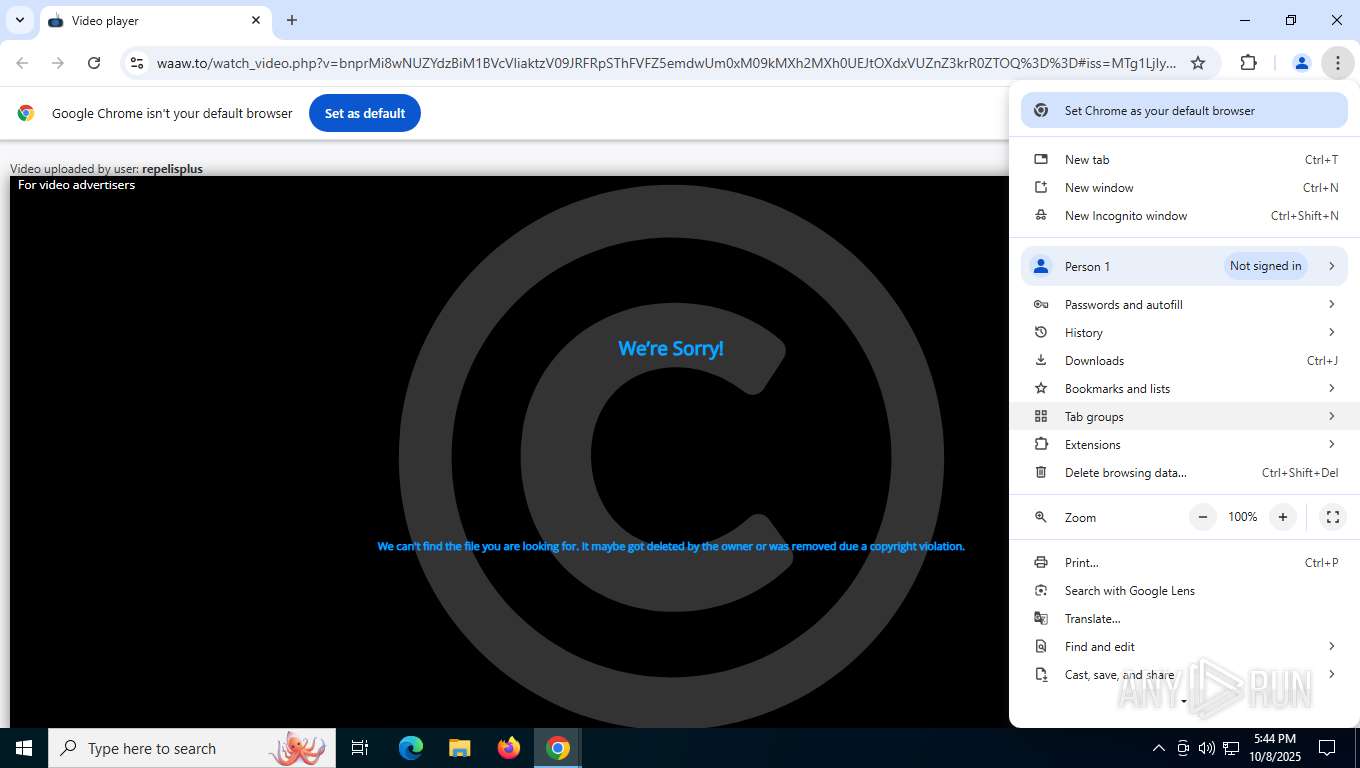This screenshot has height=768, width=1360.
Task: Choose New tab from the menu
Action: [1184, 160]
